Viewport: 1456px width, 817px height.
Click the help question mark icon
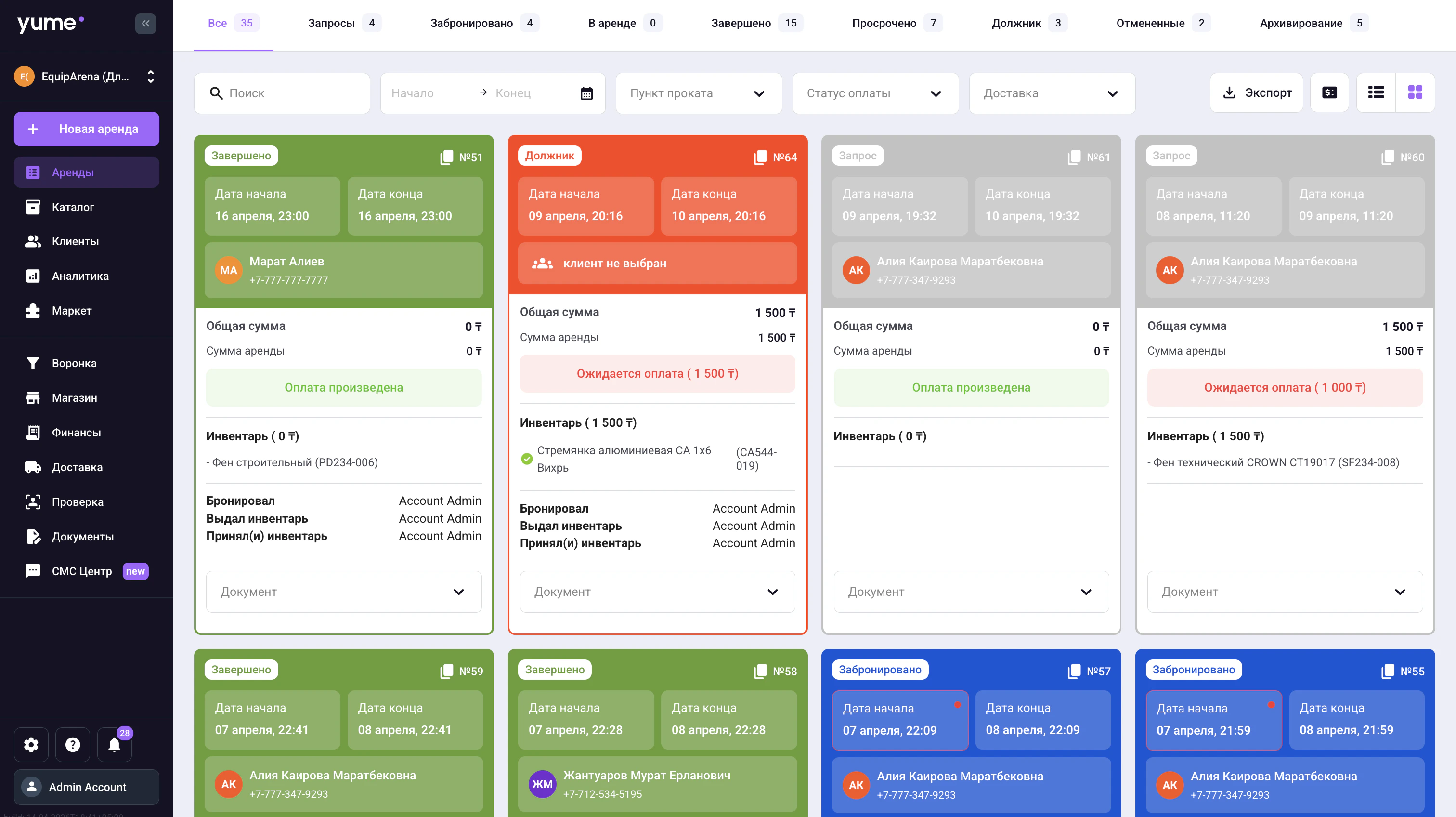pyautogui.click(x=72, y=745)
